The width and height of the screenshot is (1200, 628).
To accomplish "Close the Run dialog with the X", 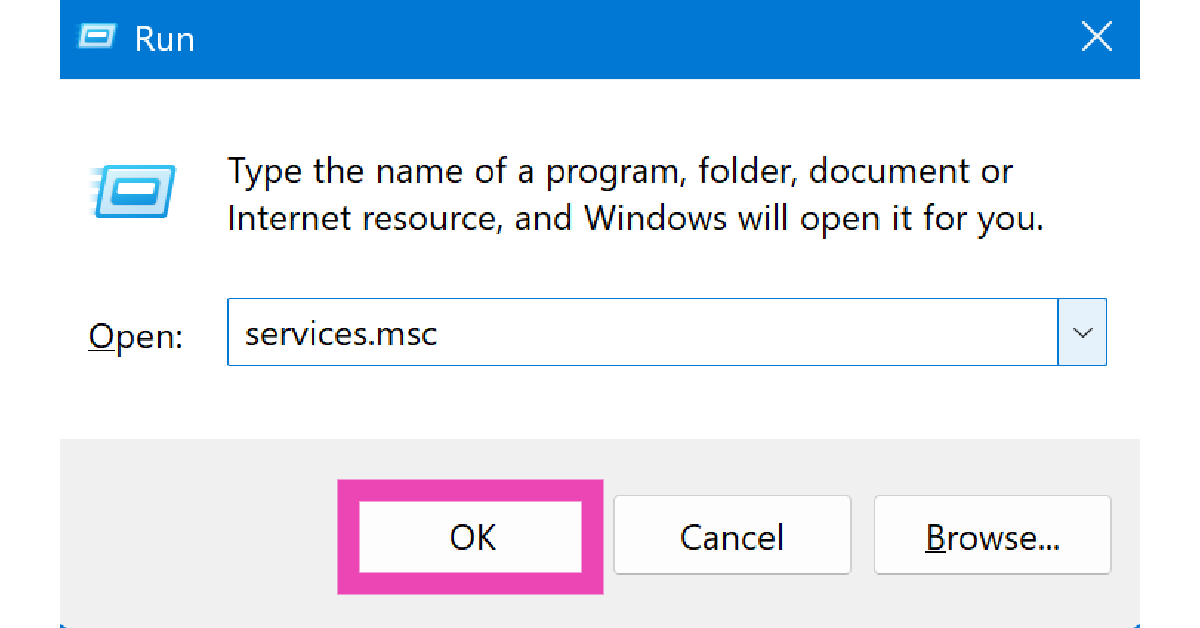I will [1097, 38].
